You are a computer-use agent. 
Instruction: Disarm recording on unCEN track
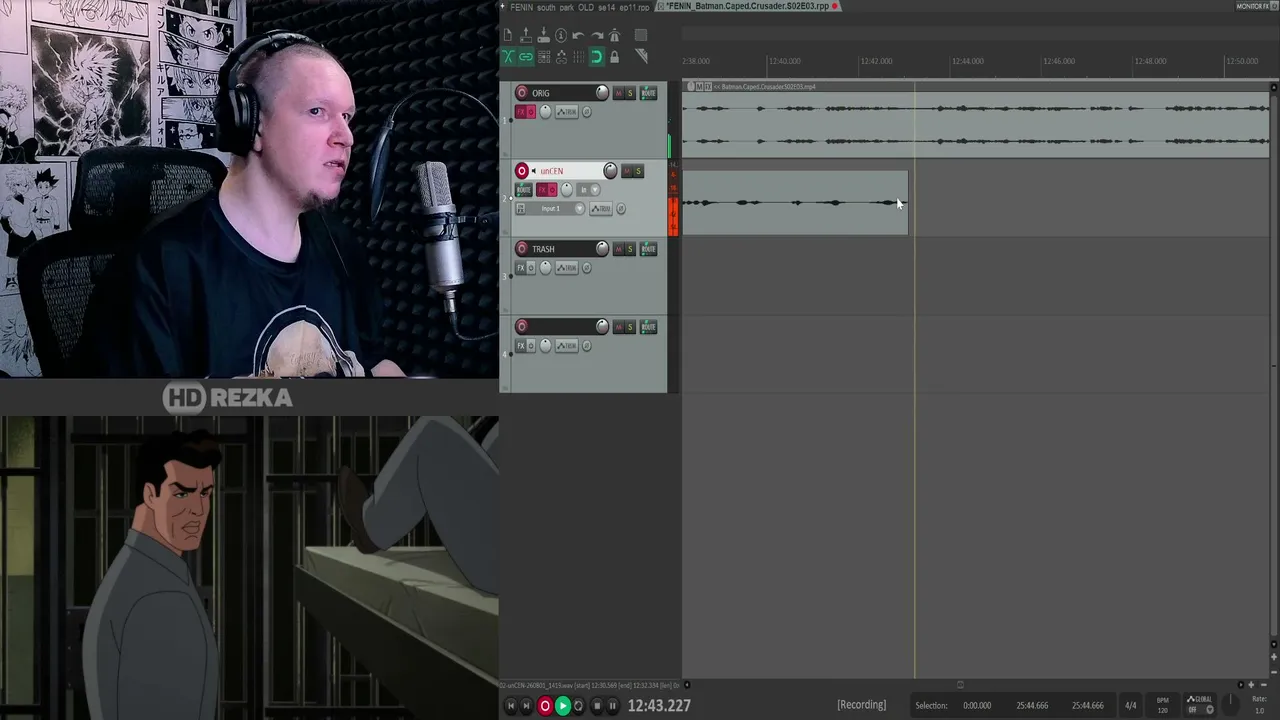(x=522, y=171)
